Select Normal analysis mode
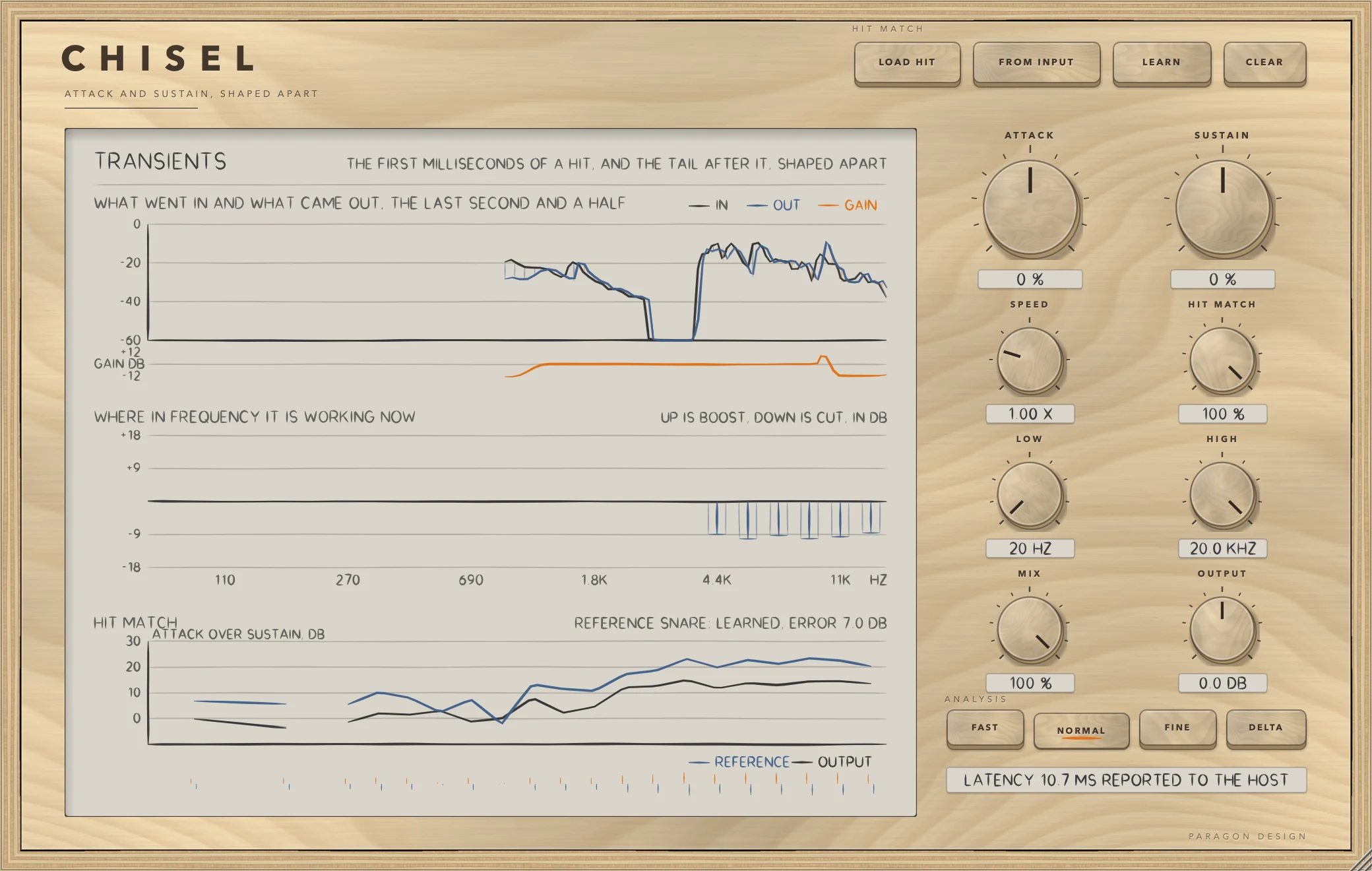 click(1081, 730)
